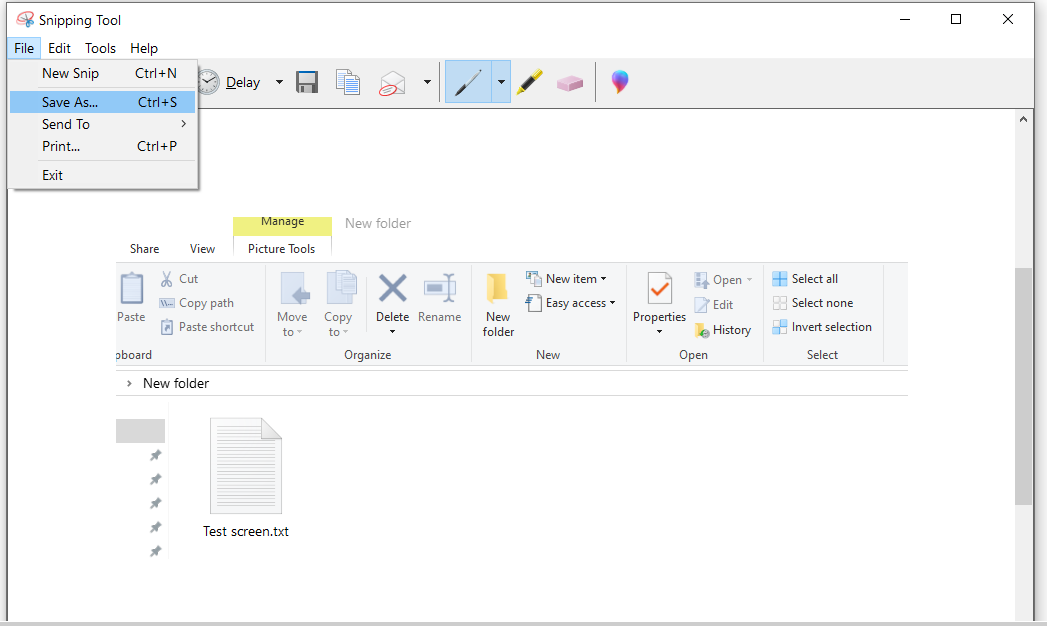
Task: Select the Highlighter tool
Action: (529, 83)
